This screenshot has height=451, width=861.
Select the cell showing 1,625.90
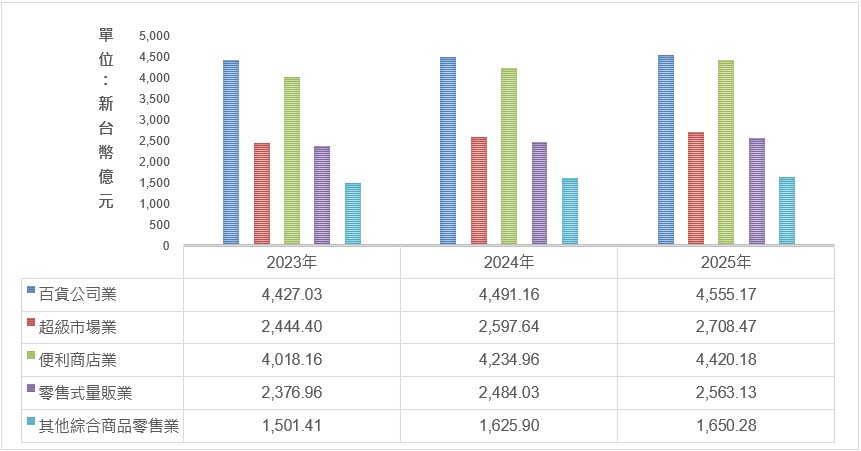508,426
